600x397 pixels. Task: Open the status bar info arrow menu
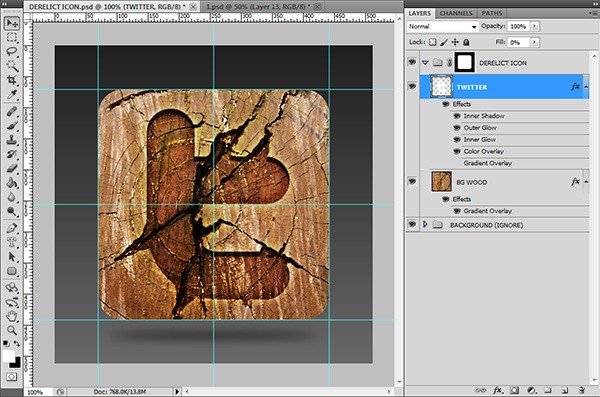tap(177, 392)
